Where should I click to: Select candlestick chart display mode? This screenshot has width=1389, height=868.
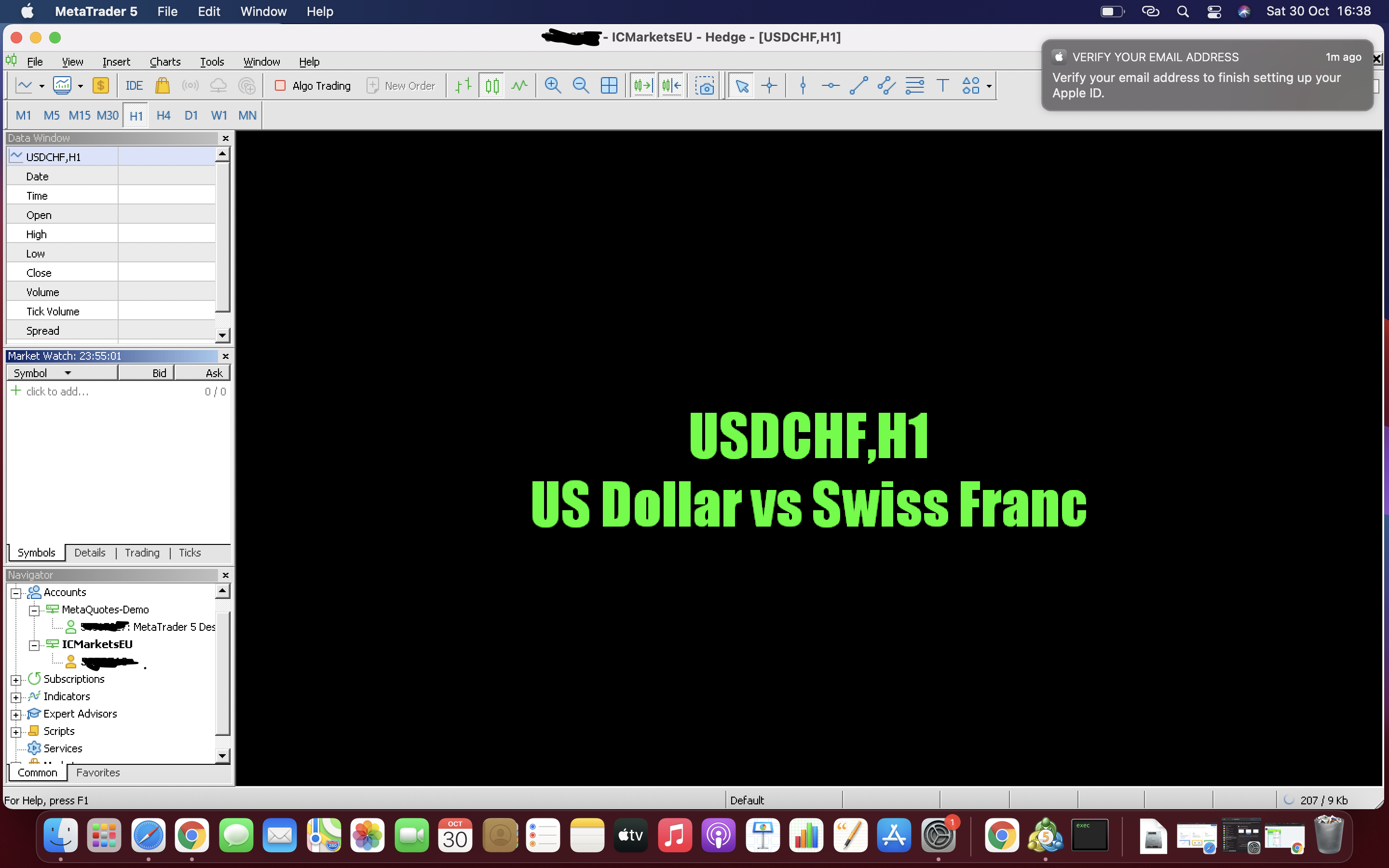(x=492, y=85)
